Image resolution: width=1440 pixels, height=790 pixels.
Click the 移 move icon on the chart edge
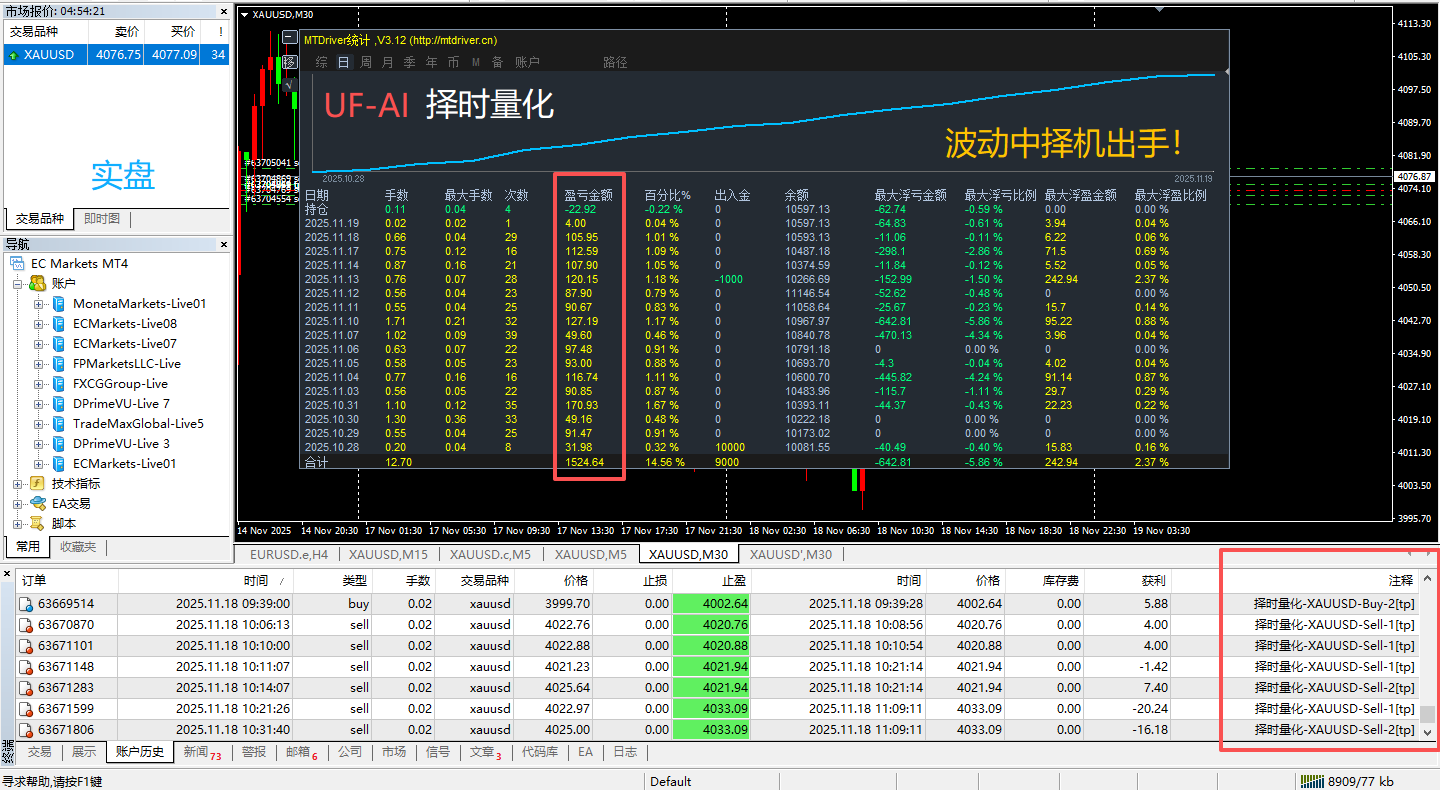click(x=288, y=60)
